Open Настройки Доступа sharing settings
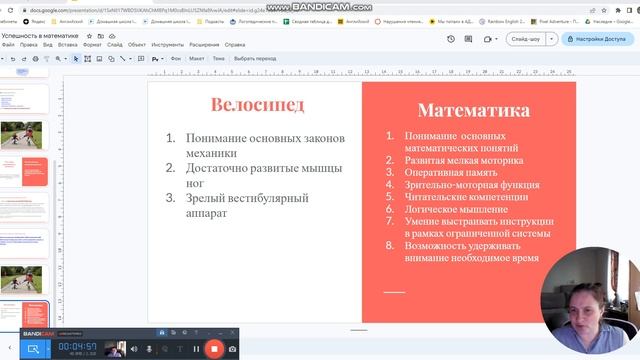The height and width of the screenshot is (360, 640). [598, 39]
